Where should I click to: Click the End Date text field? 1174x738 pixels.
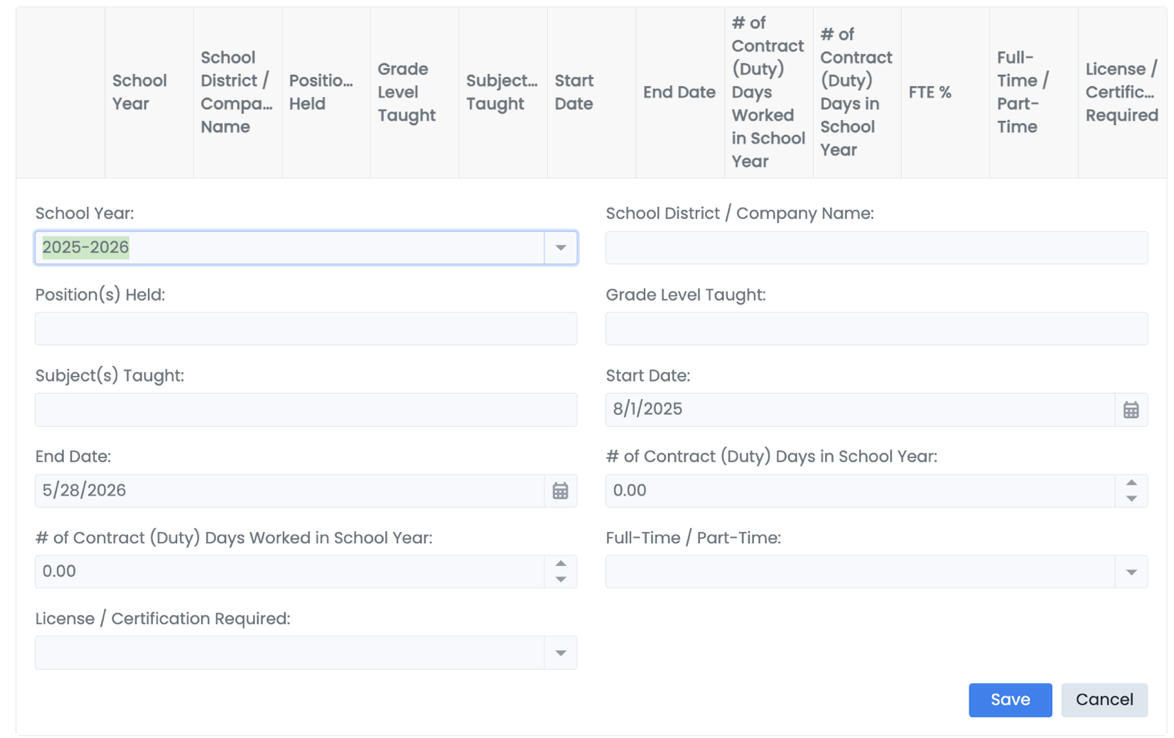(290, 491)
